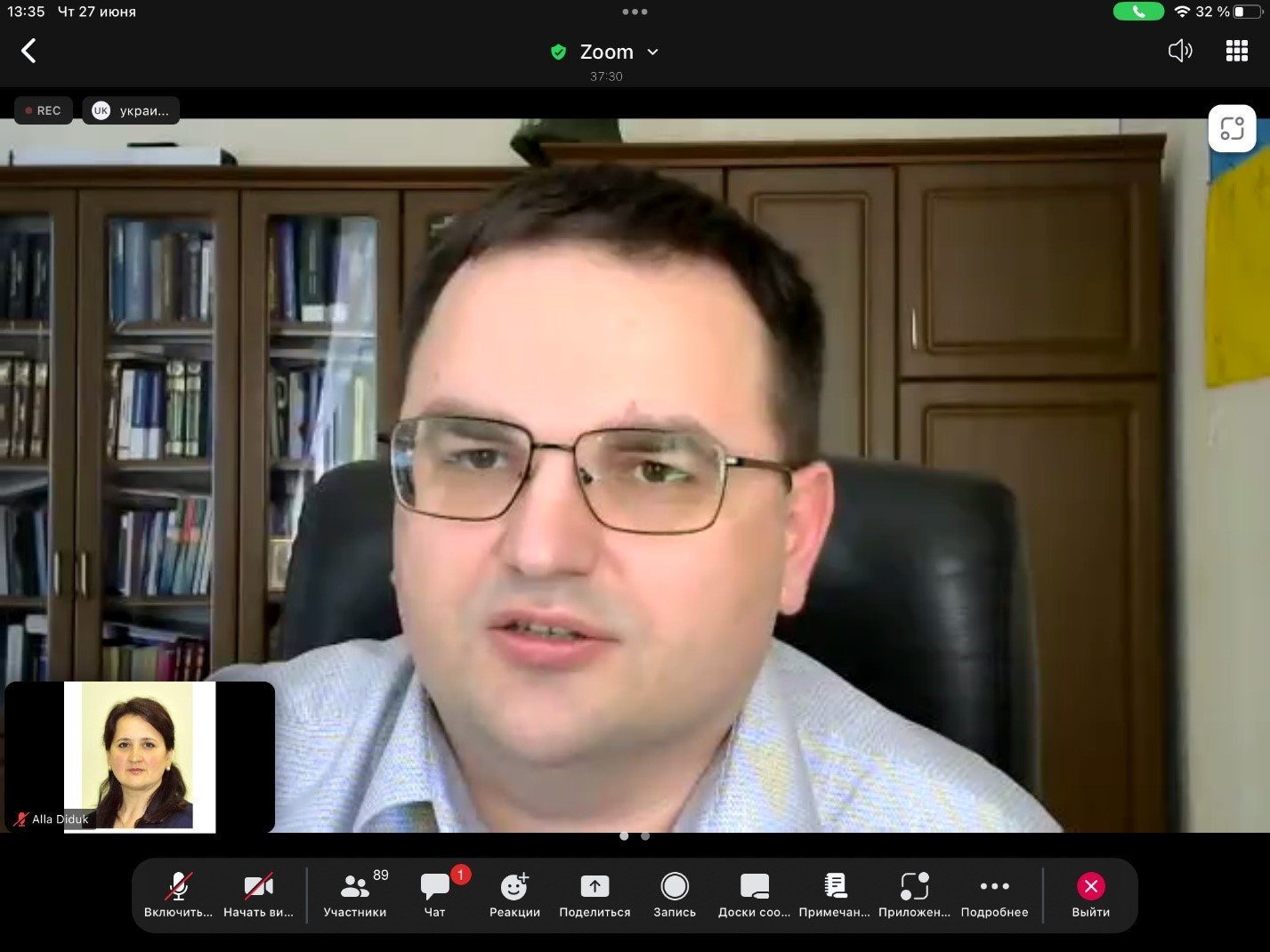Tap the 13:35 clock in status bar
1270x952 pixels.
click(x=26, y=12)
